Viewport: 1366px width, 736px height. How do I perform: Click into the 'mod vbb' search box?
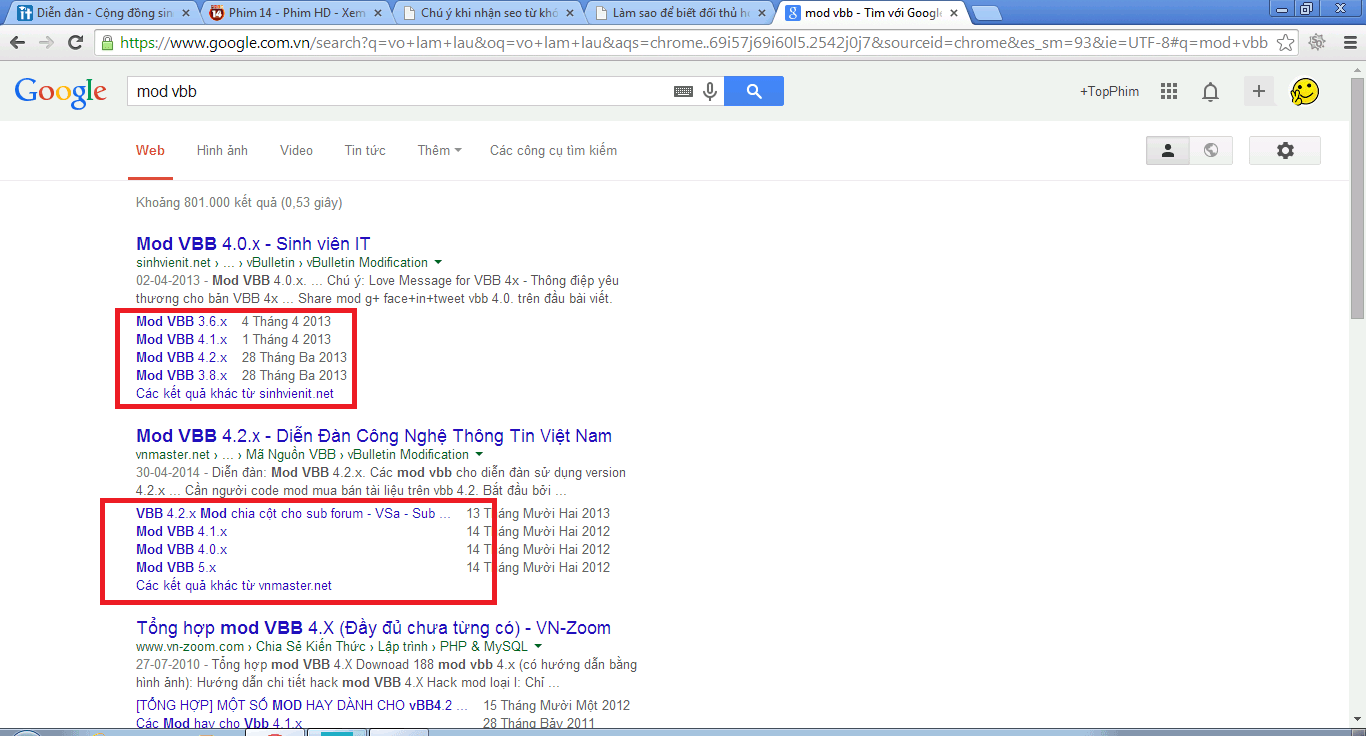coord(400,91)
